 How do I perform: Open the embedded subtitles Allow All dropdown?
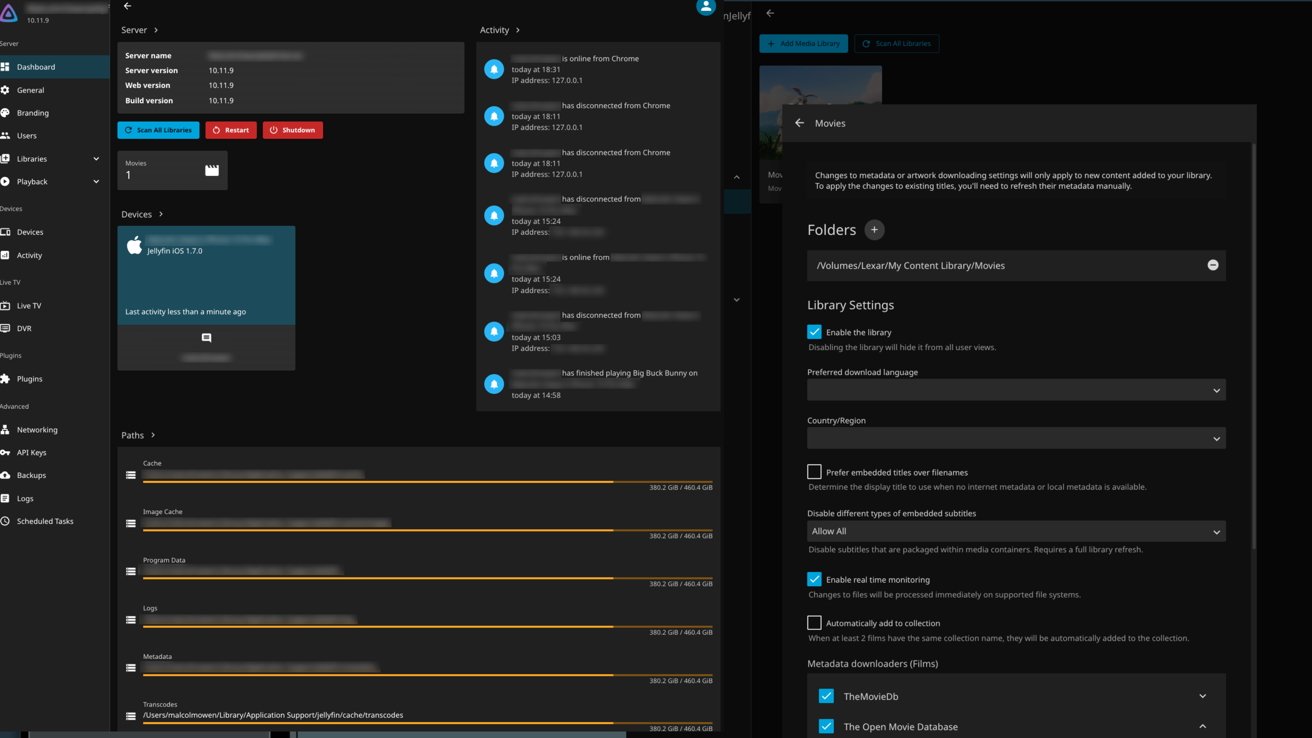click(x=1016, y=531)
